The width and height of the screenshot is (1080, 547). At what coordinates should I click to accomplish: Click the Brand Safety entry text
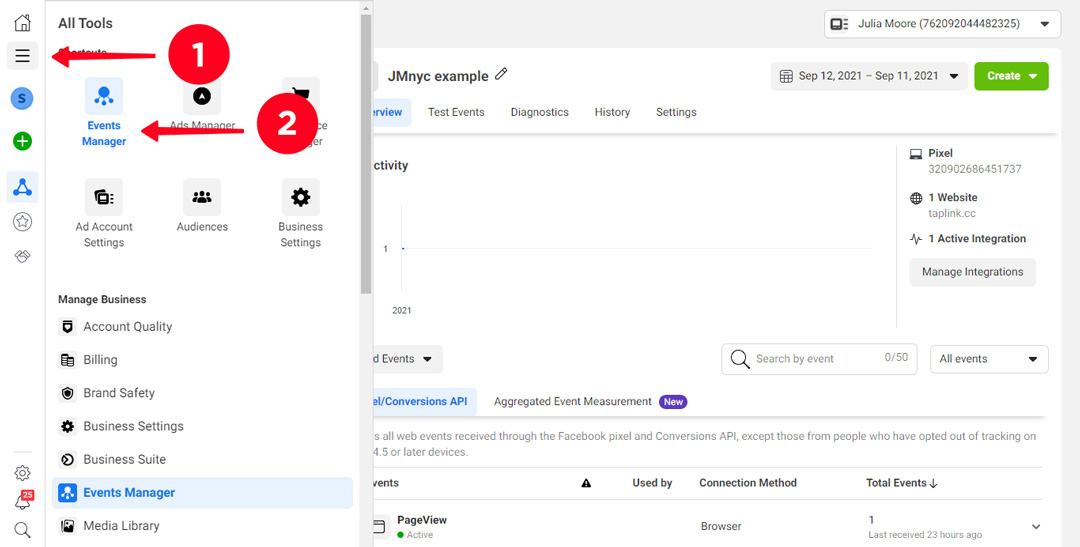[119, 393]
